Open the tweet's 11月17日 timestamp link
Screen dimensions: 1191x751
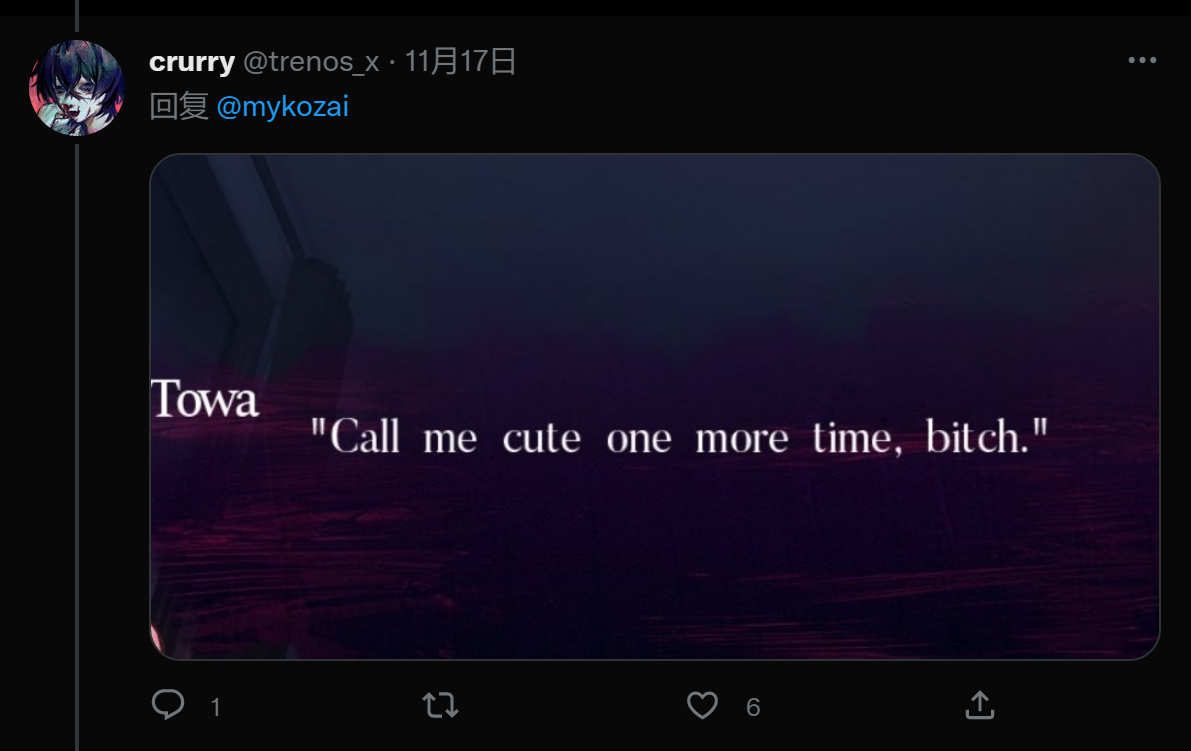click(460, 62)
